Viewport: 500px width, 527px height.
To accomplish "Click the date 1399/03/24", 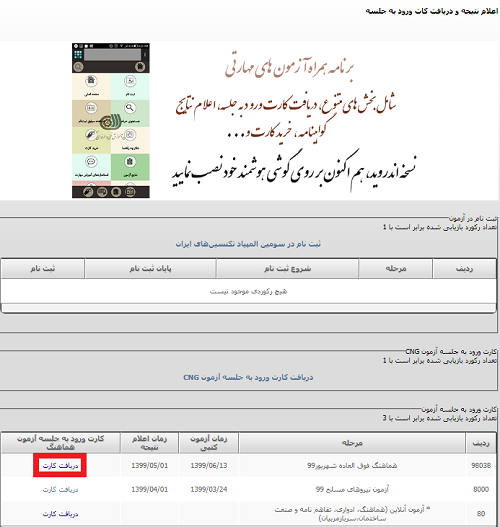I will [x=209, y=489].
